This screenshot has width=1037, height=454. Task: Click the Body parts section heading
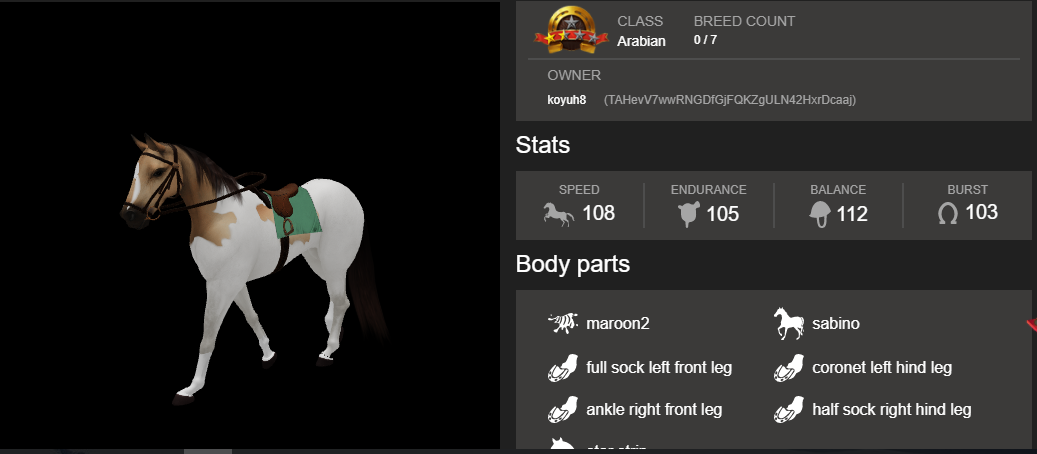(x=573, y=264)
